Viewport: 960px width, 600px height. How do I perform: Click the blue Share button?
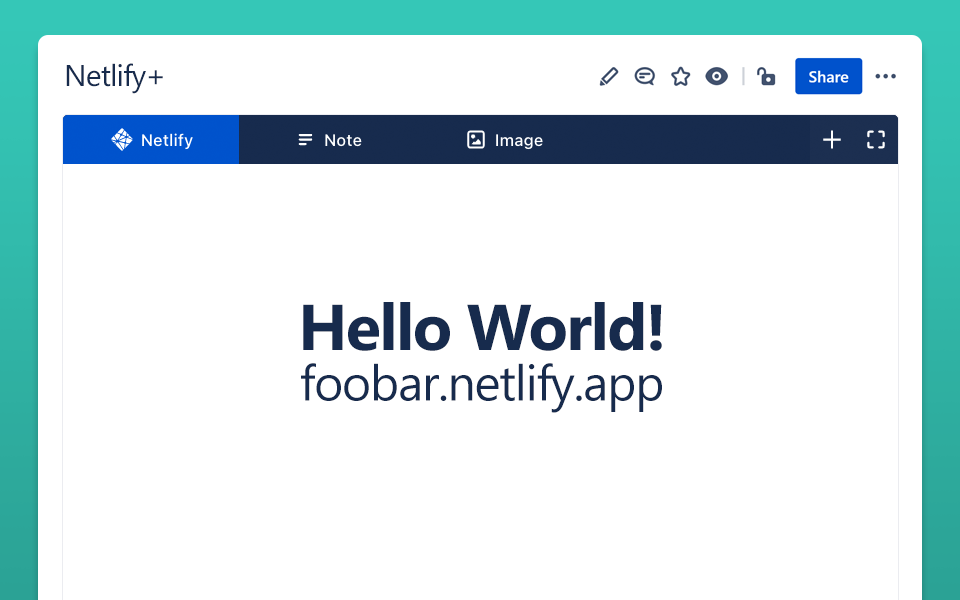click(828, 77)
